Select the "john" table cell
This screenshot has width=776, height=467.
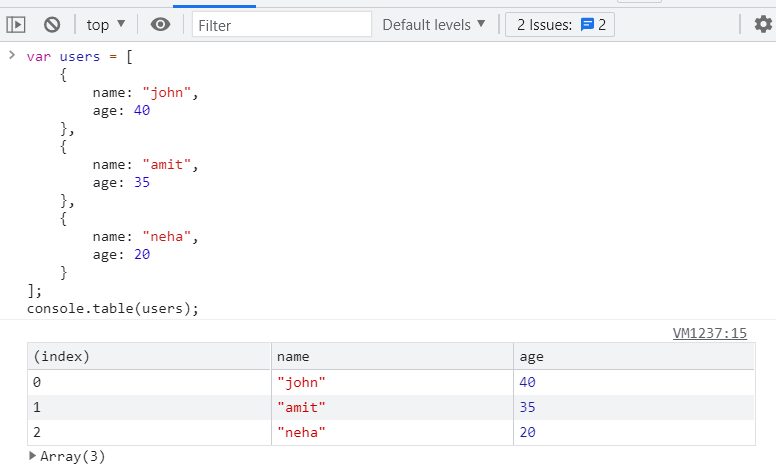pos(392,382)
